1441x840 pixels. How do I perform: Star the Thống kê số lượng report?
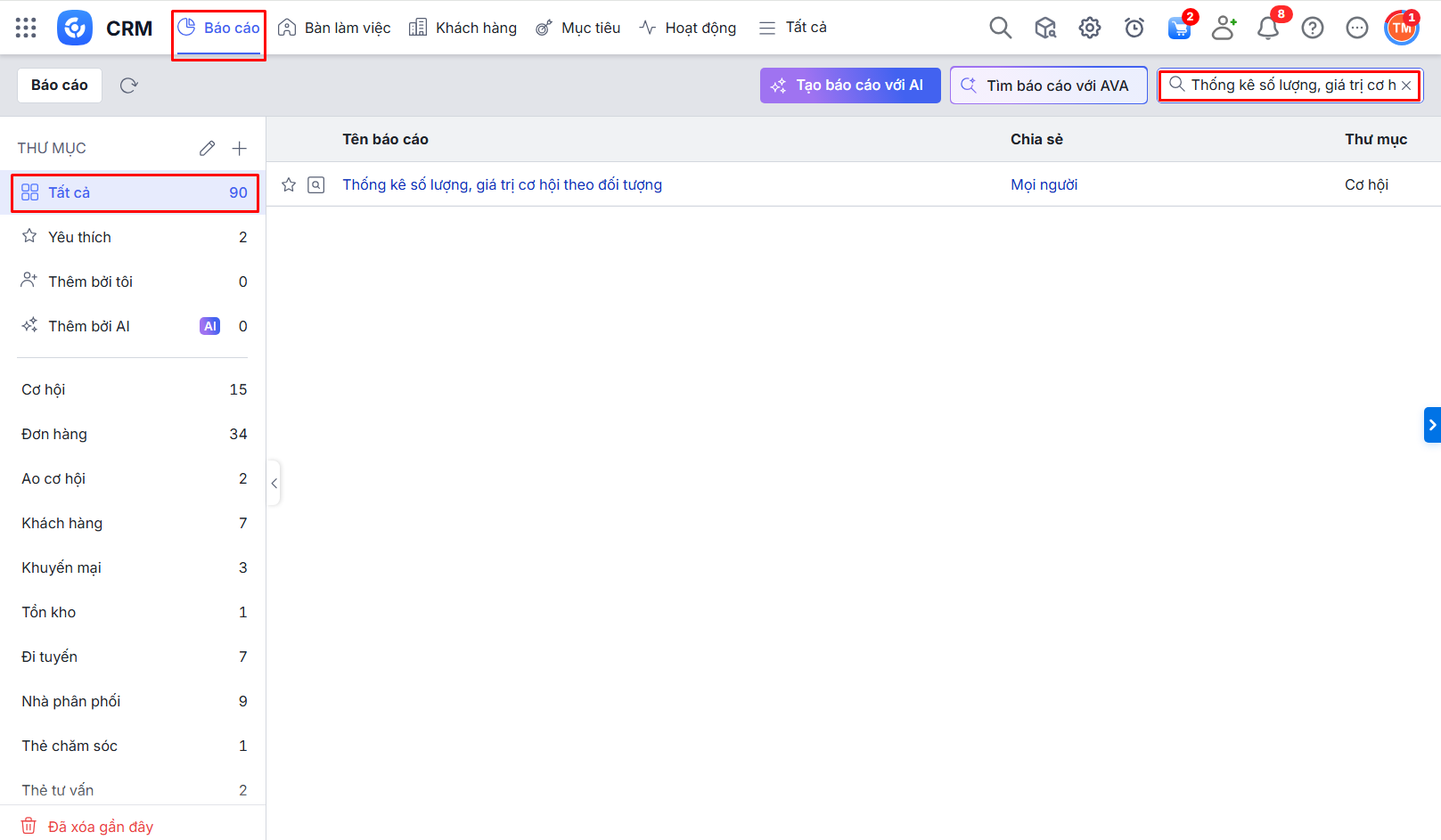click(x=289, y=184)
